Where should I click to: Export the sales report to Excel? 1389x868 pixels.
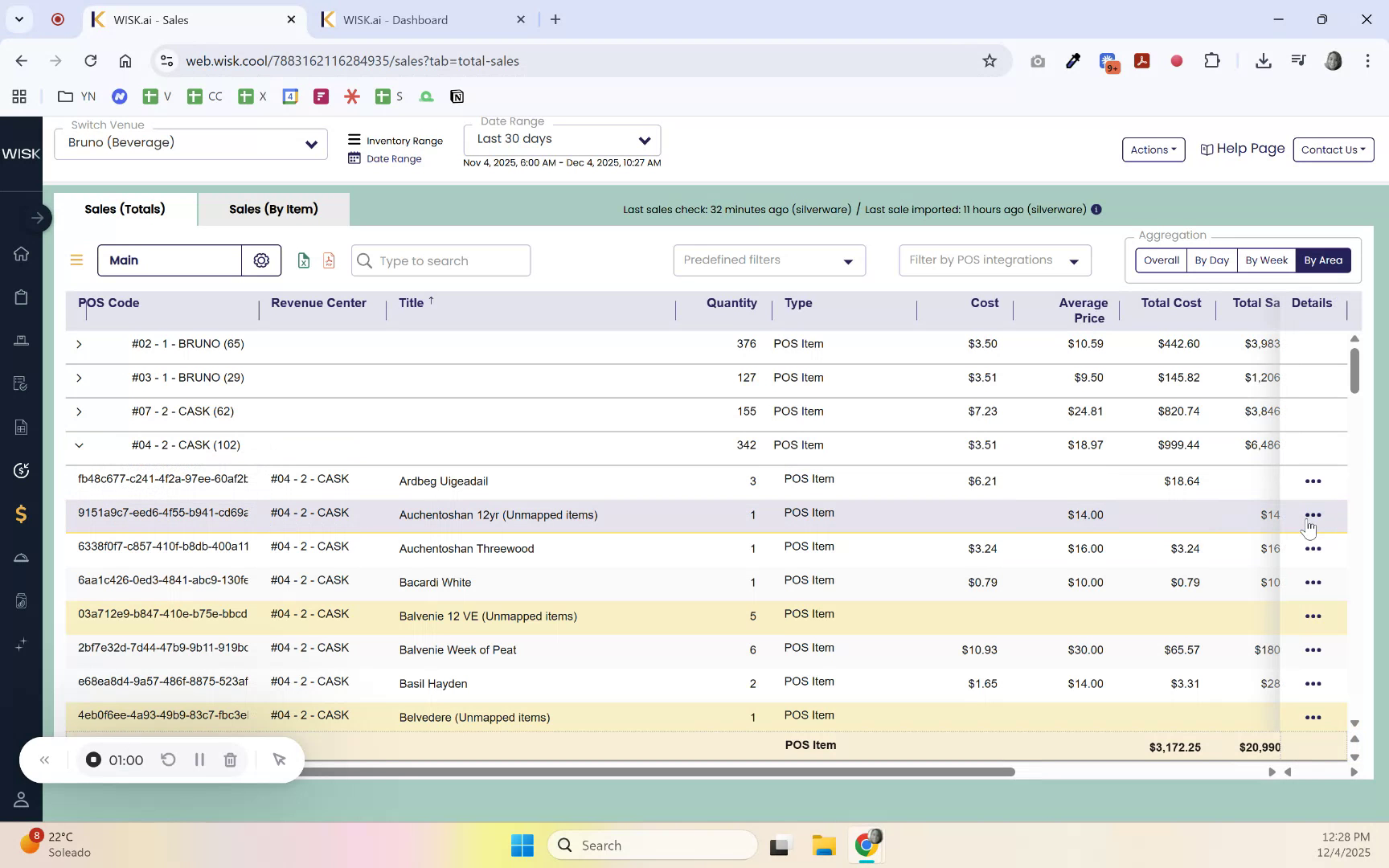tap(303, 260)
